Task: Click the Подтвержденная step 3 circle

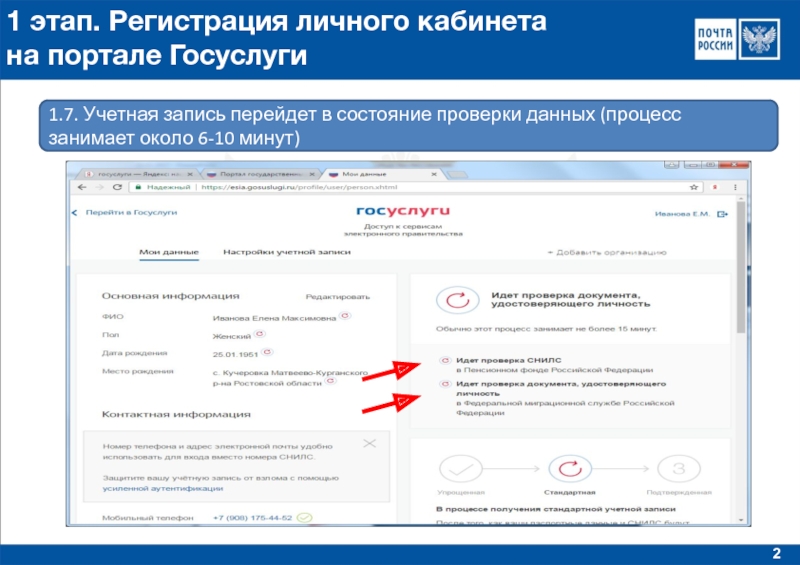Action: [679, 469]
